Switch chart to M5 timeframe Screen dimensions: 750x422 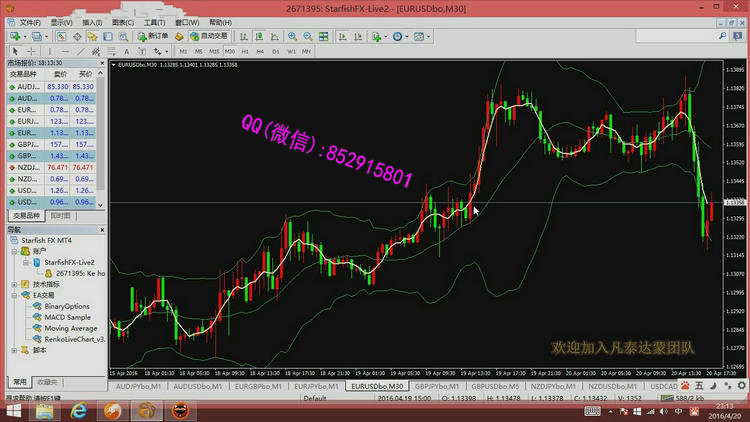198,51
